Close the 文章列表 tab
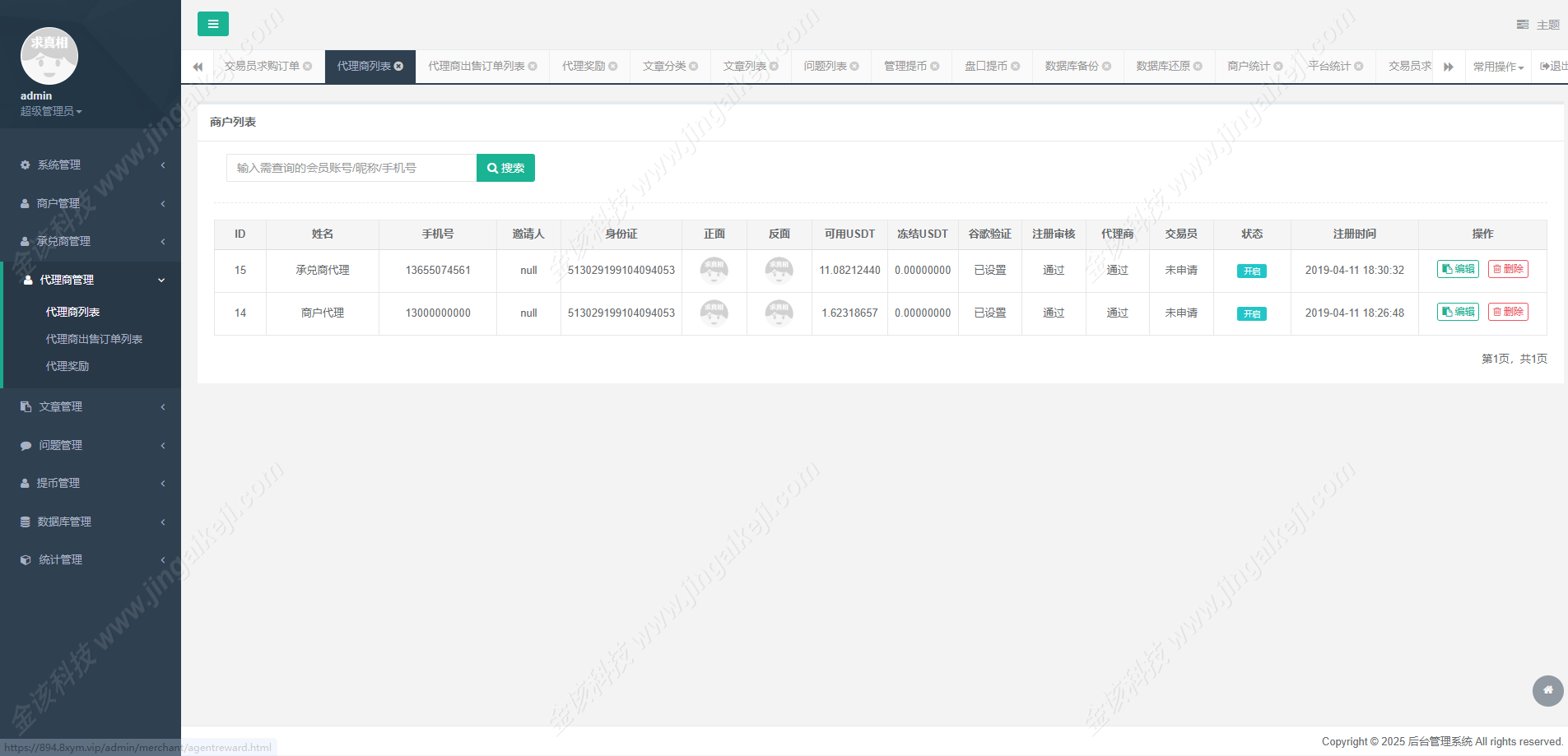This screenshot has width=1568, height=756. (774, 67)
